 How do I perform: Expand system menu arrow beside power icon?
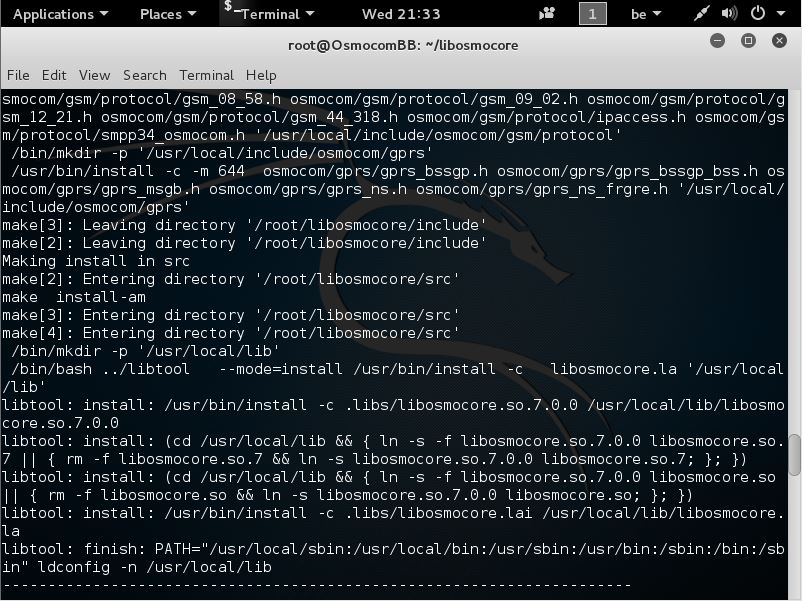click(x=781, y=14)
